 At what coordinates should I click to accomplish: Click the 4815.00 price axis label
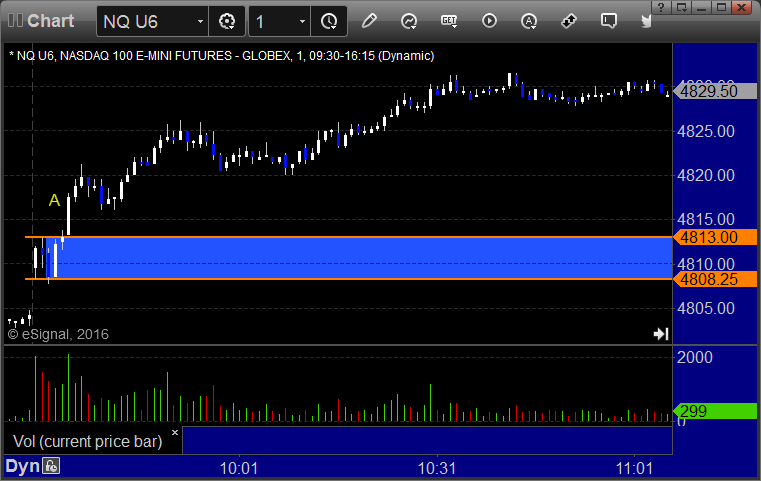click(706, 219)
